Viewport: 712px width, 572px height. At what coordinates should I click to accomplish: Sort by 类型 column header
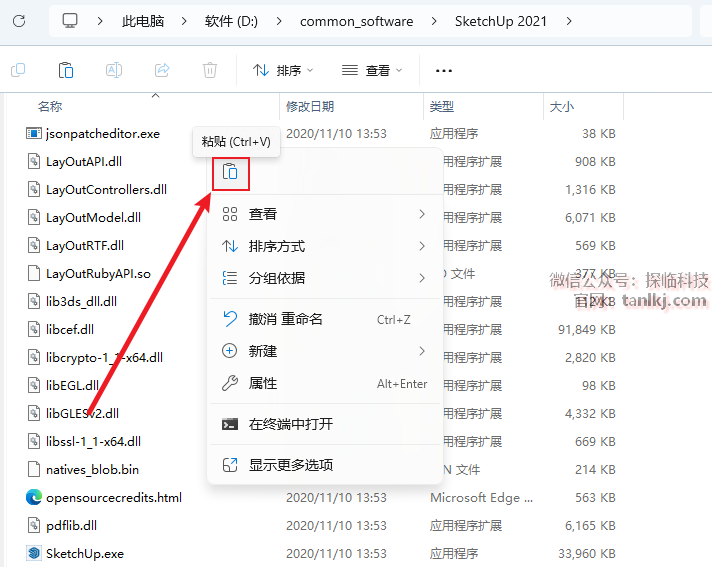(x=442, y=107)
